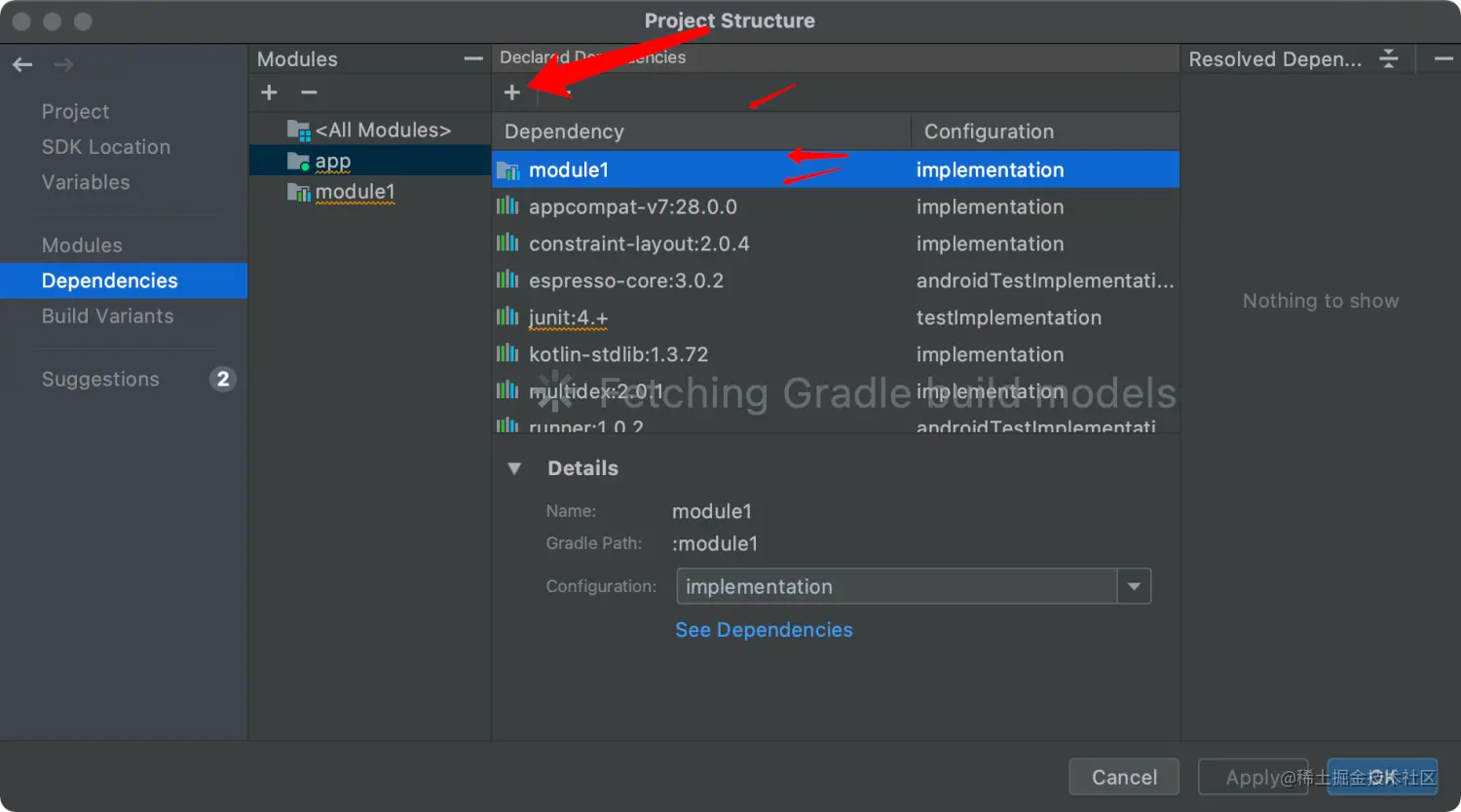
Task: Sort by Configuration column header
Action: point(1045,131)
